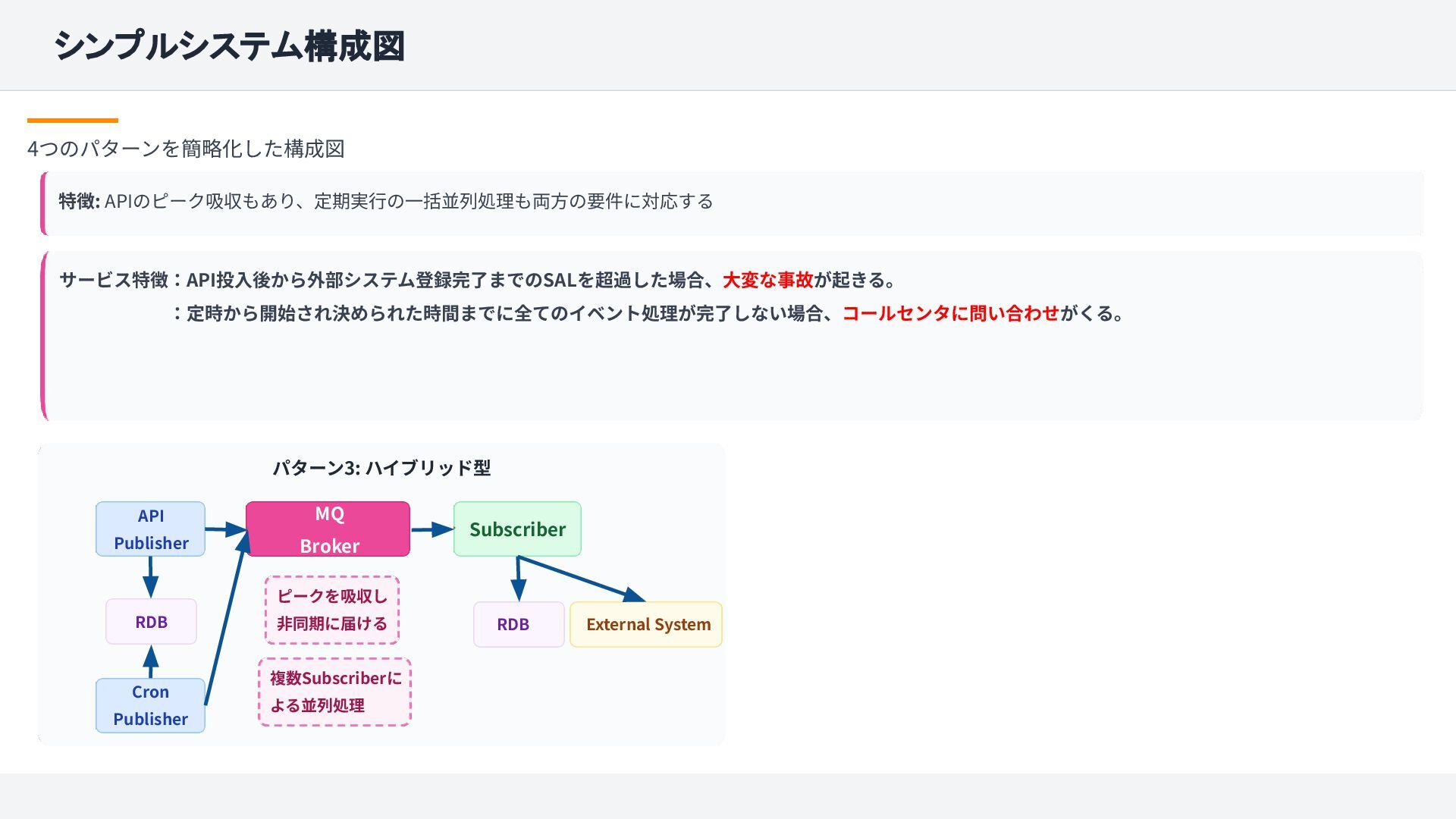Click the 特徴: label text
The image size is (1456, 819).
coord(79,201)
